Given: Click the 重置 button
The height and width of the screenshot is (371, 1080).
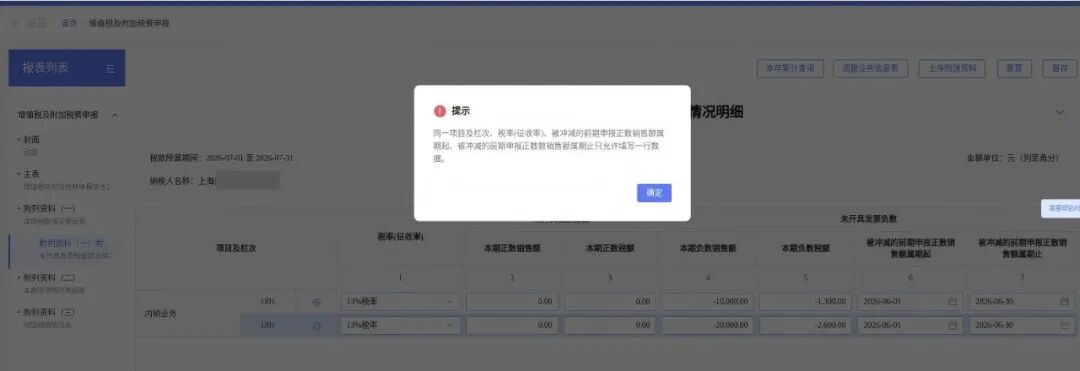Looking at the screenshot, I should 1014,69.
